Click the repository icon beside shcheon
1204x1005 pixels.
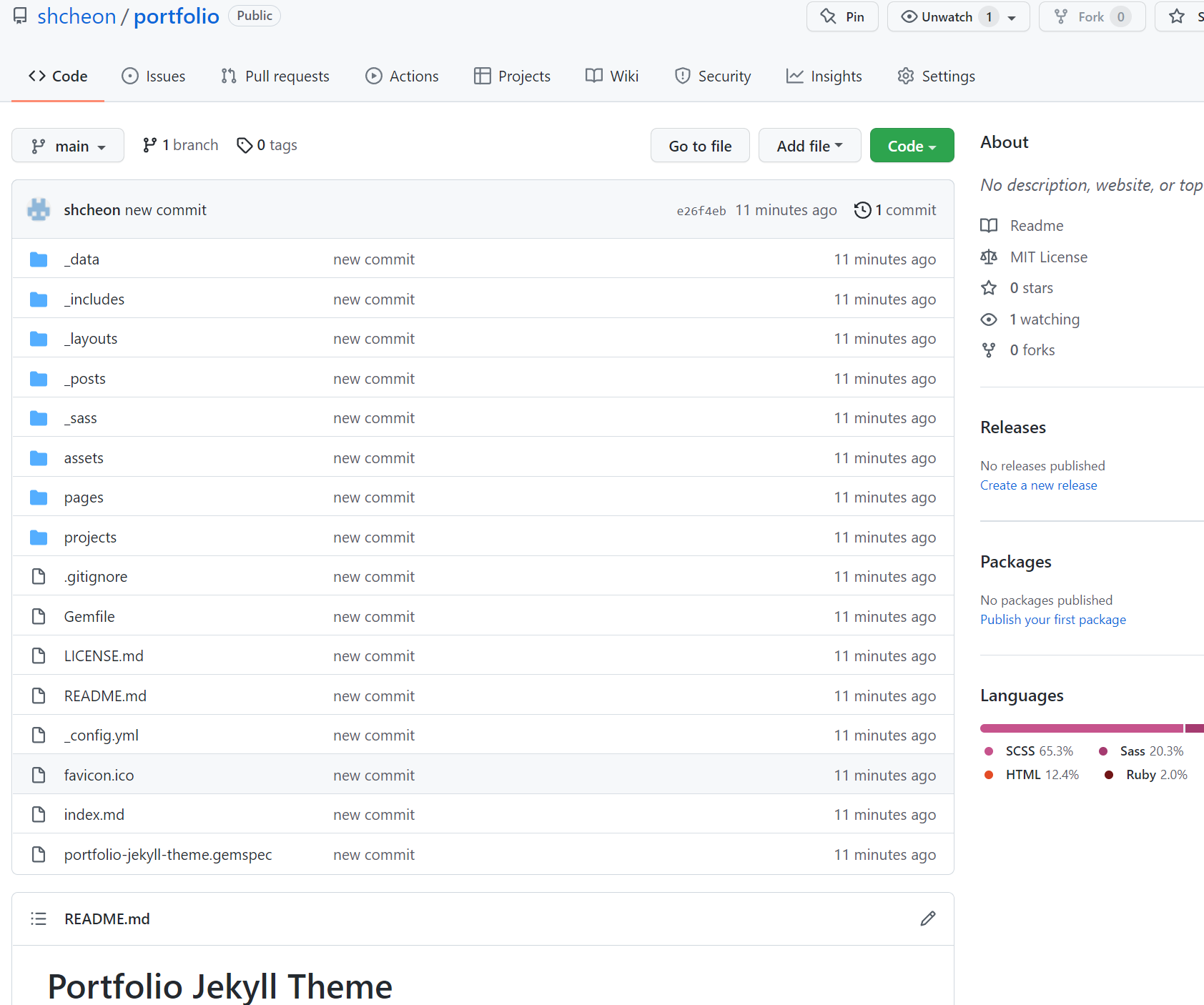pyautogui.click(x=20, y=16)
